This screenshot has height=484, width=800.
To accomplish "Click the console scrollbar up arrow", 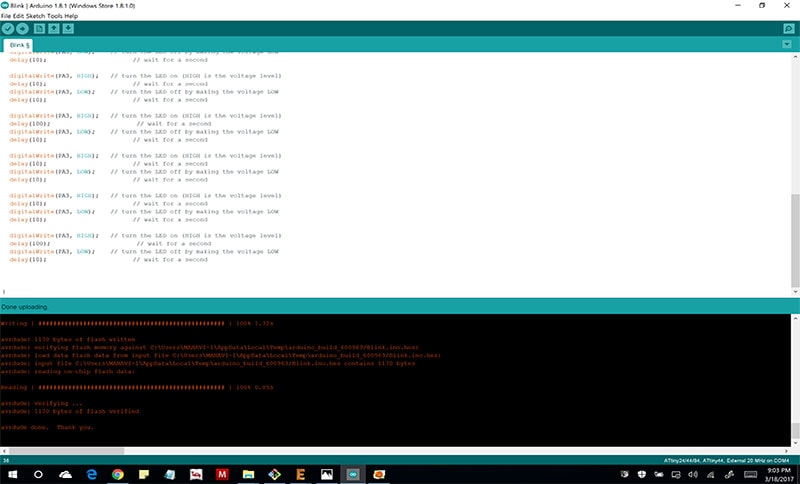I will (x=795, y=318).
